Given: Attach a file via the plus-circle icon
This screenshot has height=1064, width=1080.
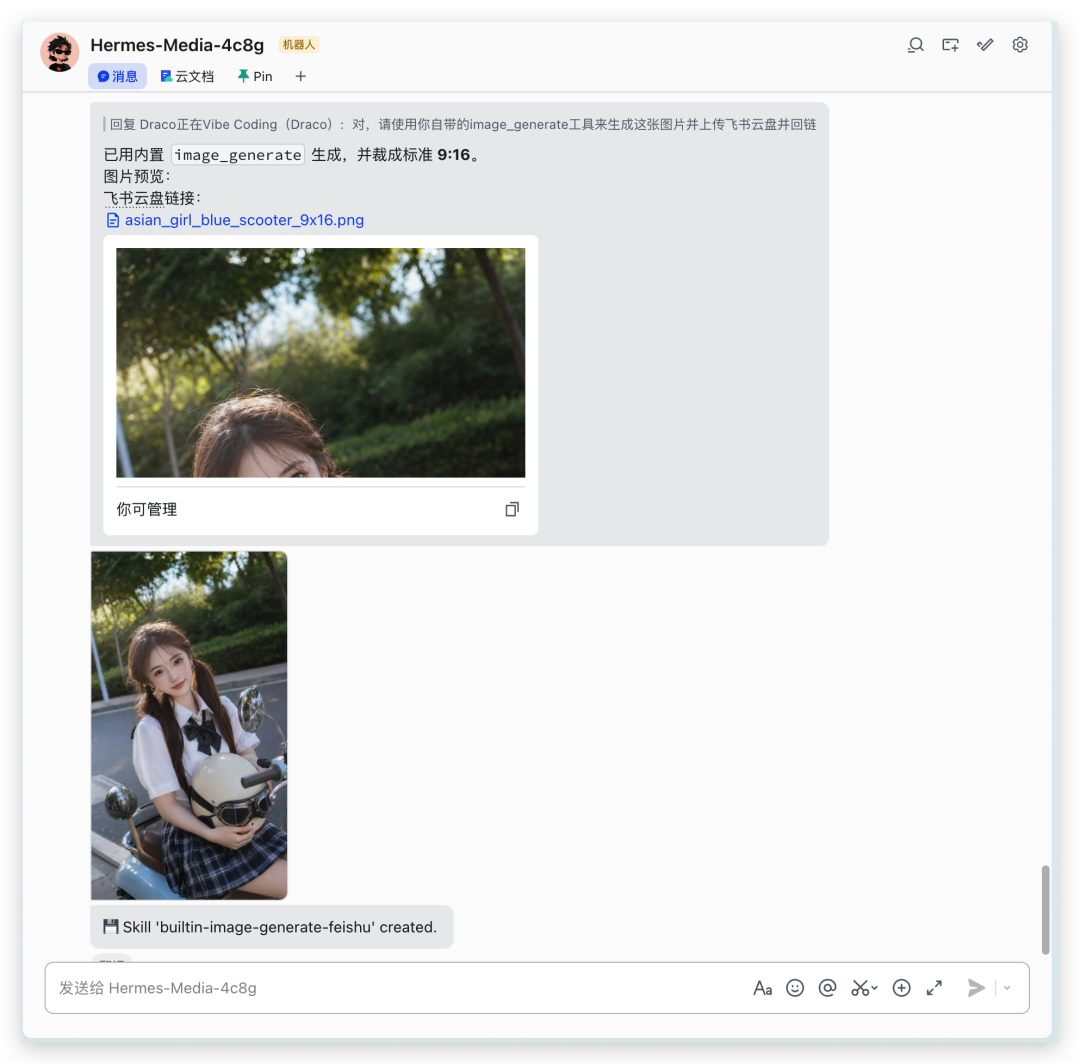Looking at the screenshot, I should click(x=901, y=988).
